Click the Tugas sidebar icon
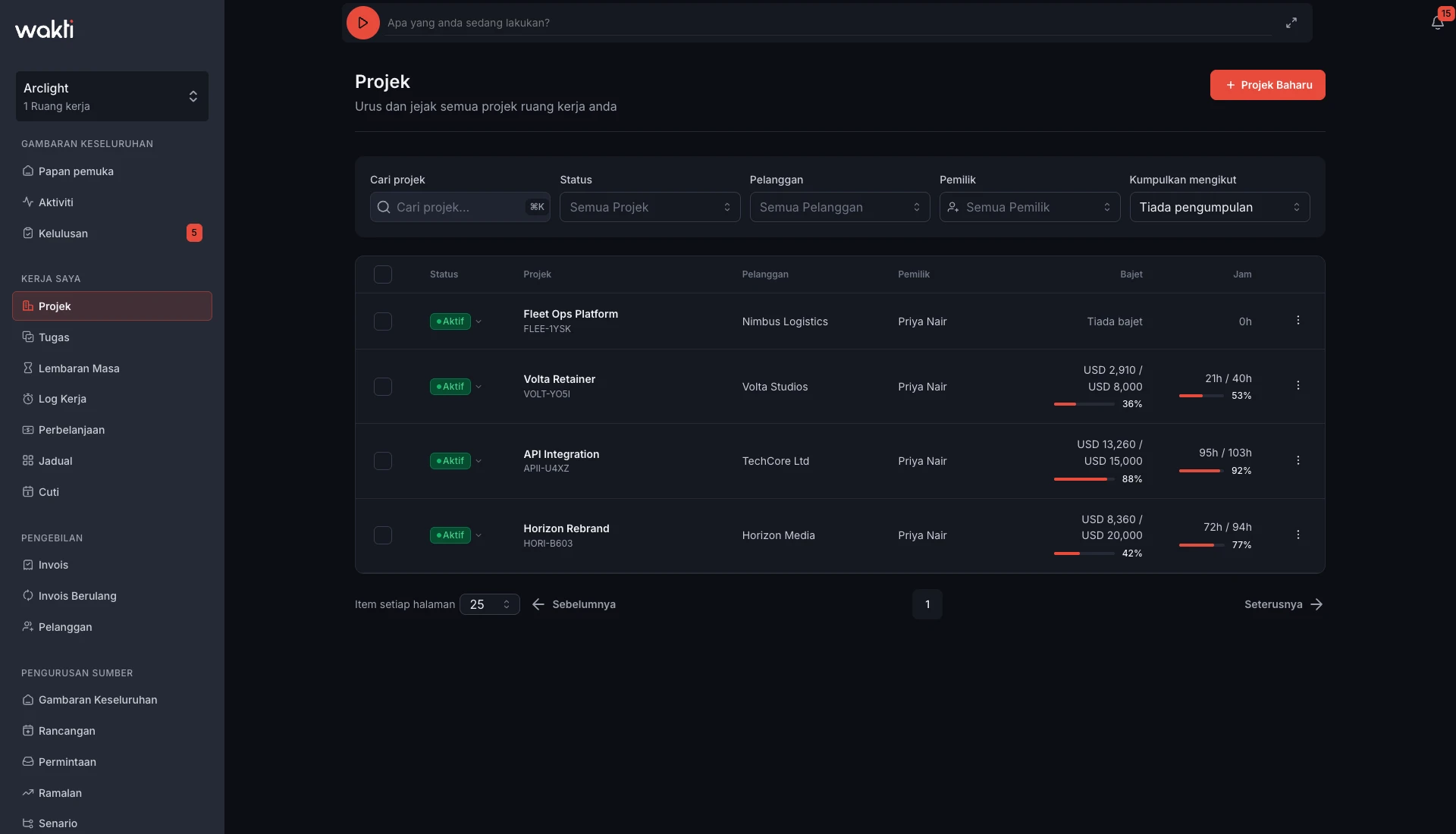This screenshot has width=1456, height=834. [x=28, y=337]
